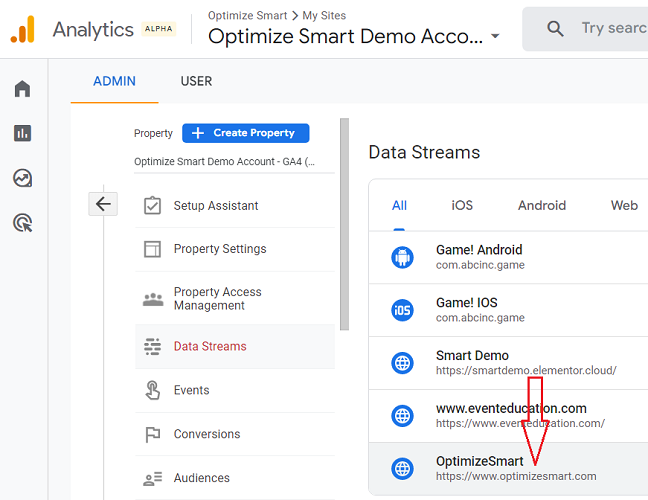Select the All data streams tab
Image resolution: width=648 pixels, height=500 pixels.
click(399, 205)
